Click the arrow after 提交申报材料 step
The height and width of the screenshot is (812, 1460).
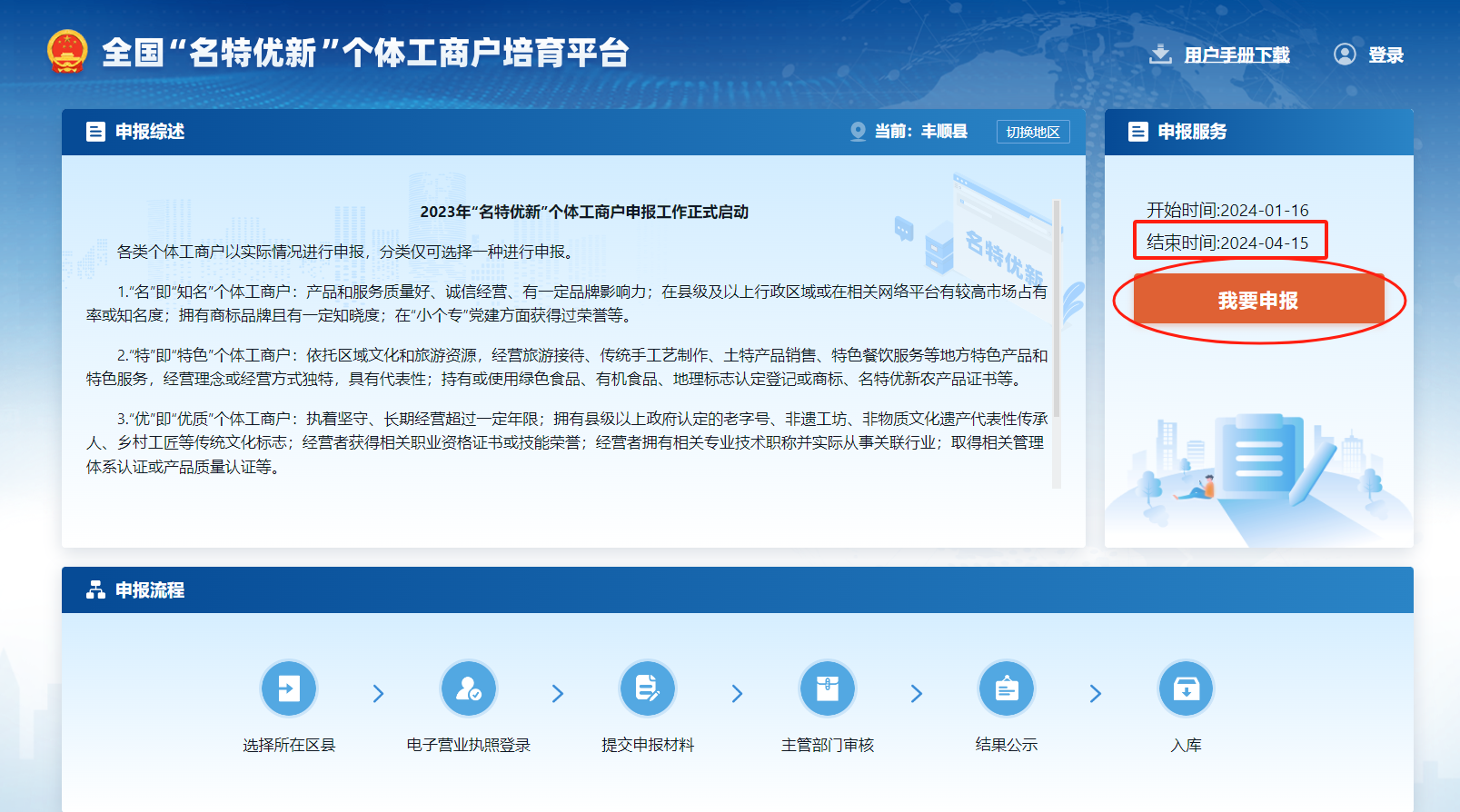pyautogui.click(x=738, y=694)
